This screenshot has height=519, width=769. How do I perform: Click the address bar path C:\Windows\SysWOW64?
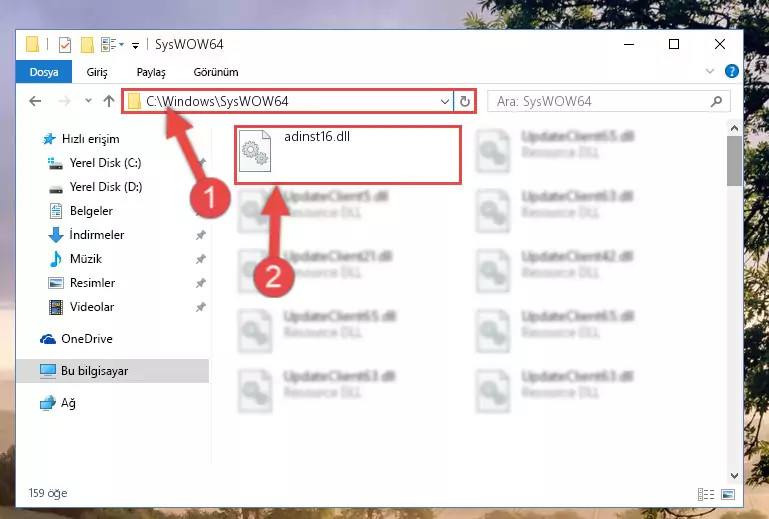pyautogui.click(x=217, y=102)
